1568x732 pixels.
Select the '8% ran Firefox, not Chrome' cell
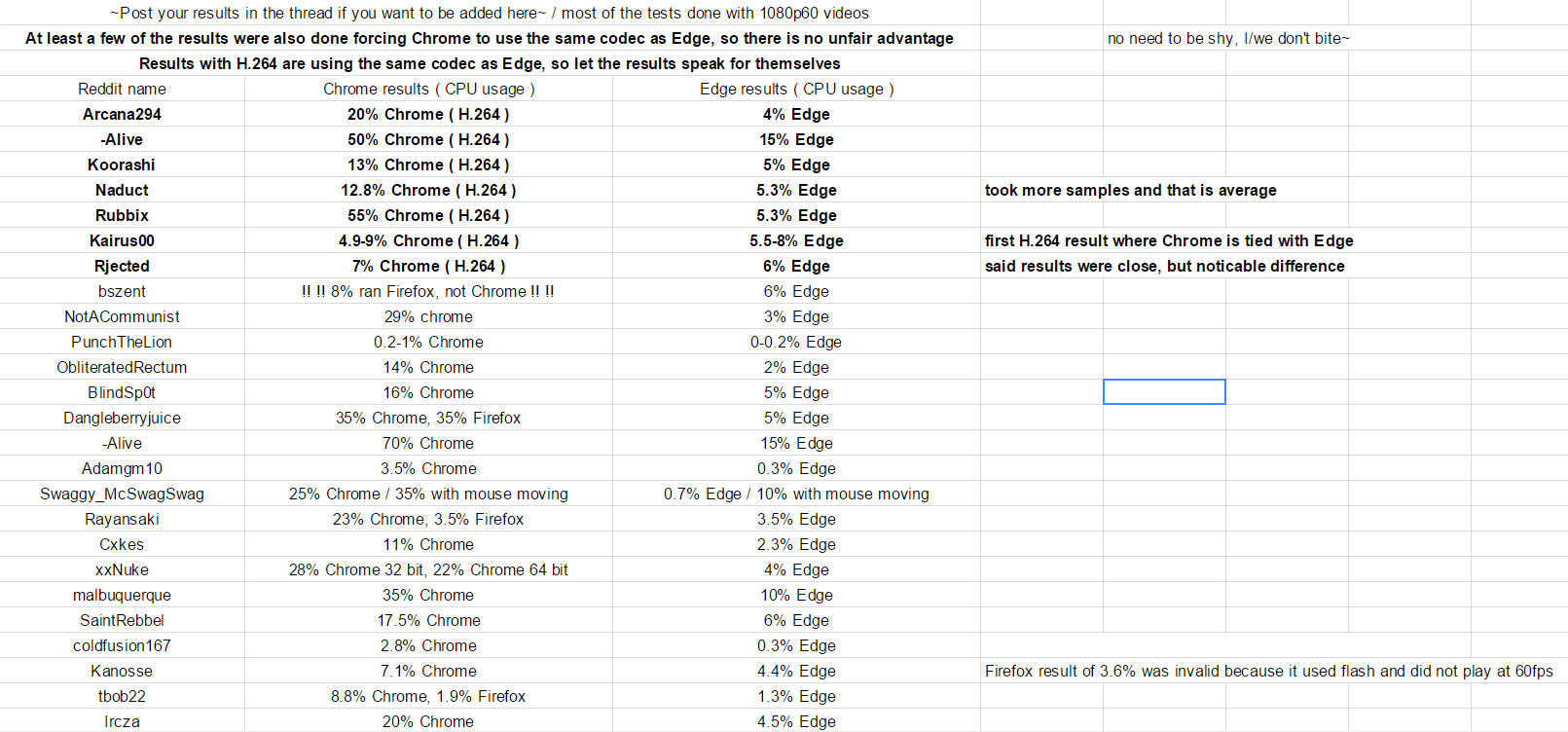[x=428, y=291]
